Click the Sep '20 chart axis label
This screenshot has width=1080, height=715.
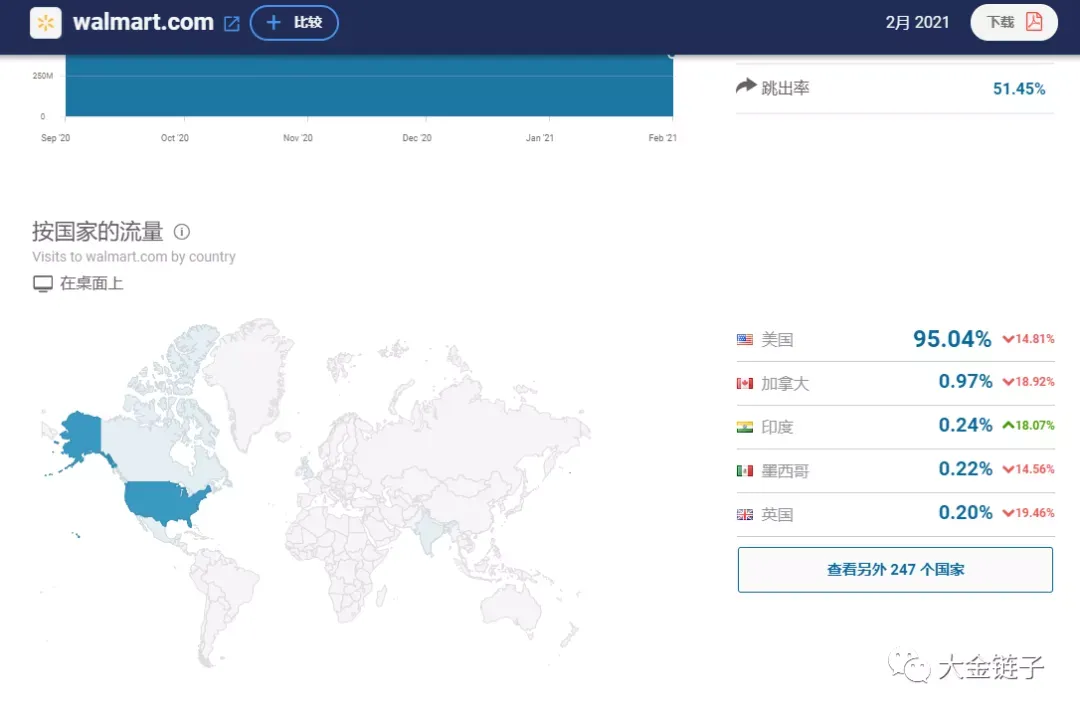pos(55,138)
